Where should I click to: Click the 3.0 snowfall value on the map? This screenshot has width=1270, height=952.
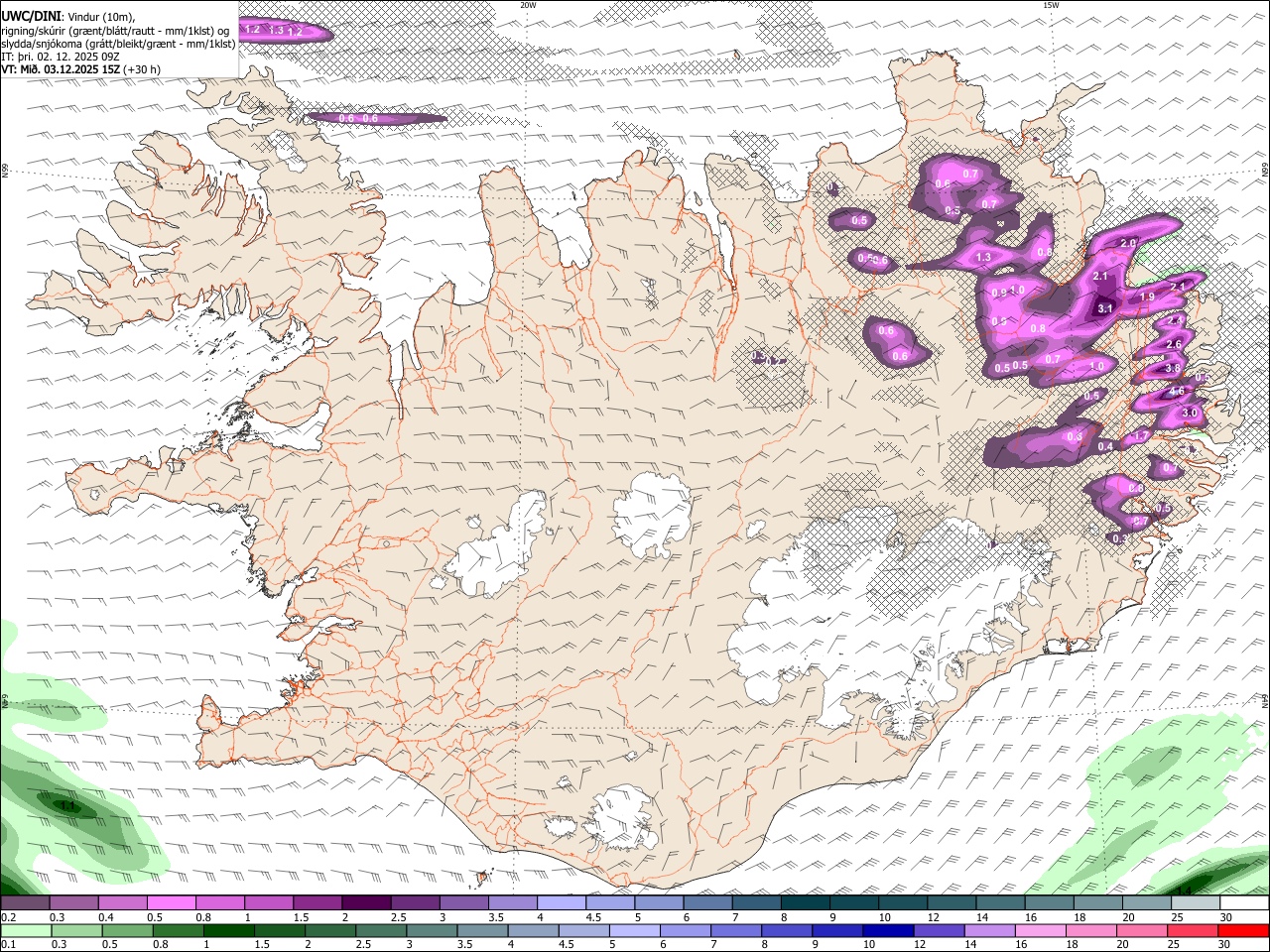click(x=1191, y=413)
